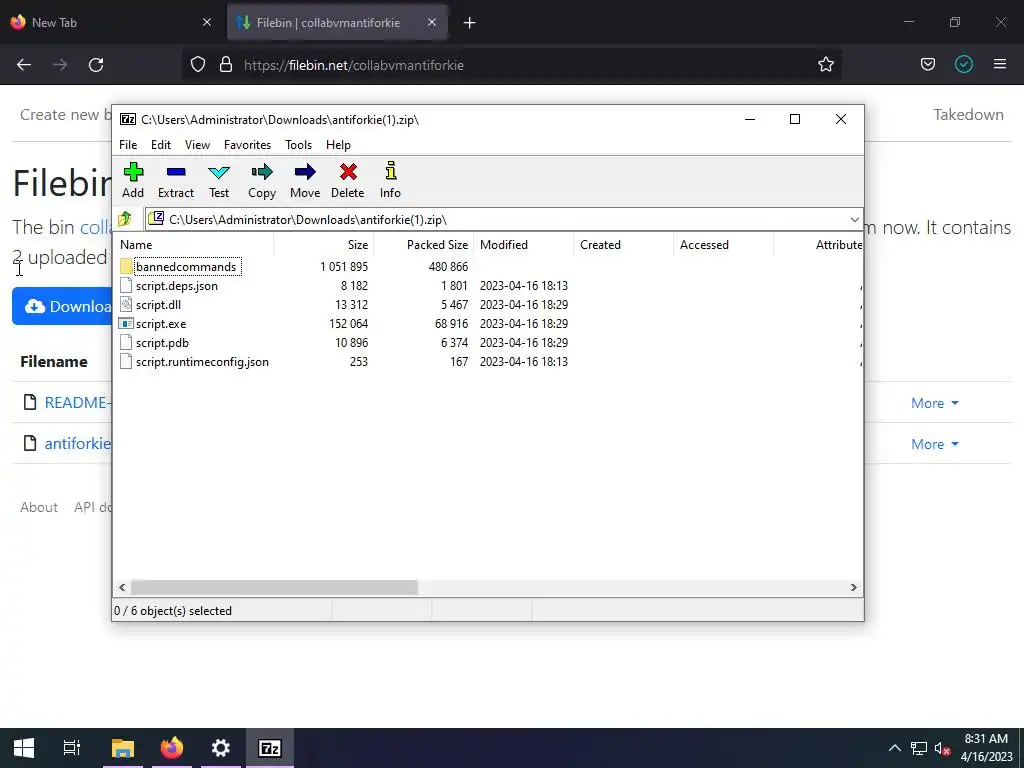Open the Firefox shield tracking protection icon
1024x768 pixels.
(198, 65)
